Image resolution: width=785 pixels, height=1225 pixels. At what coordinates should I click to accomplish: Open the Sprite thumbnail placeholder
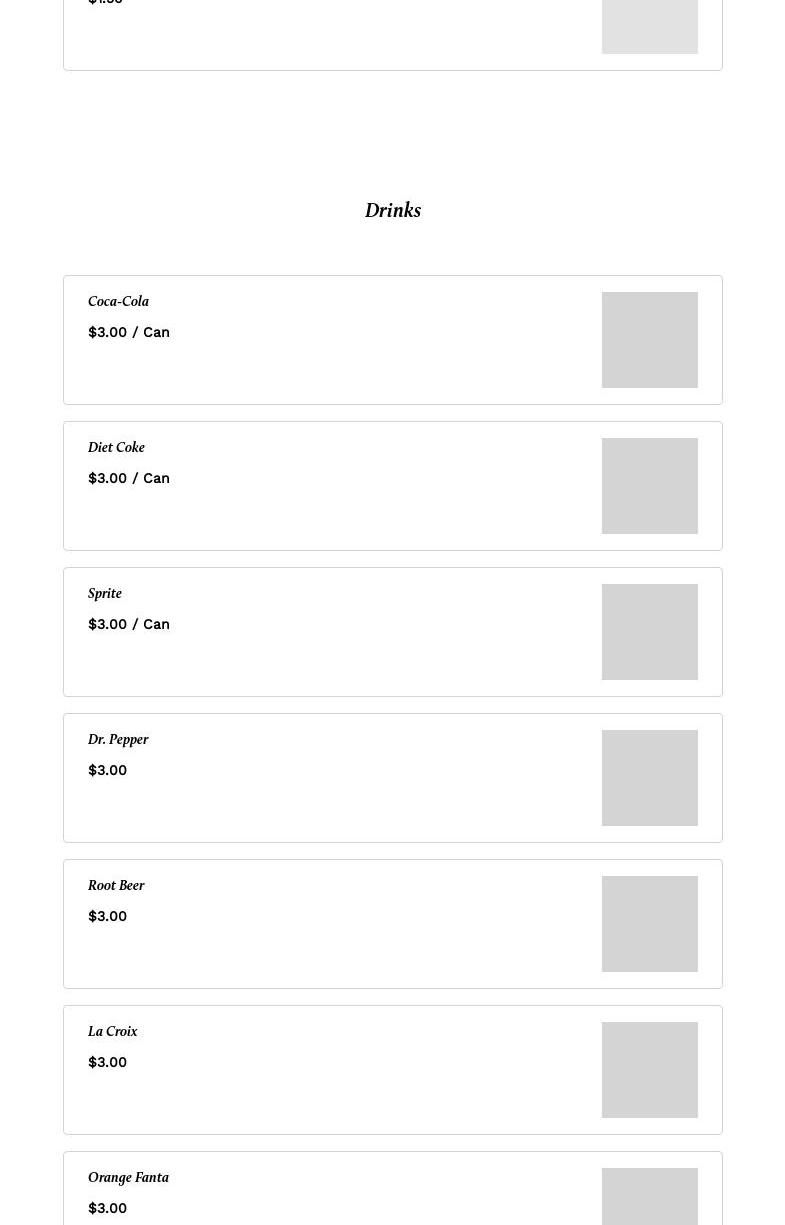coord(649,632)
